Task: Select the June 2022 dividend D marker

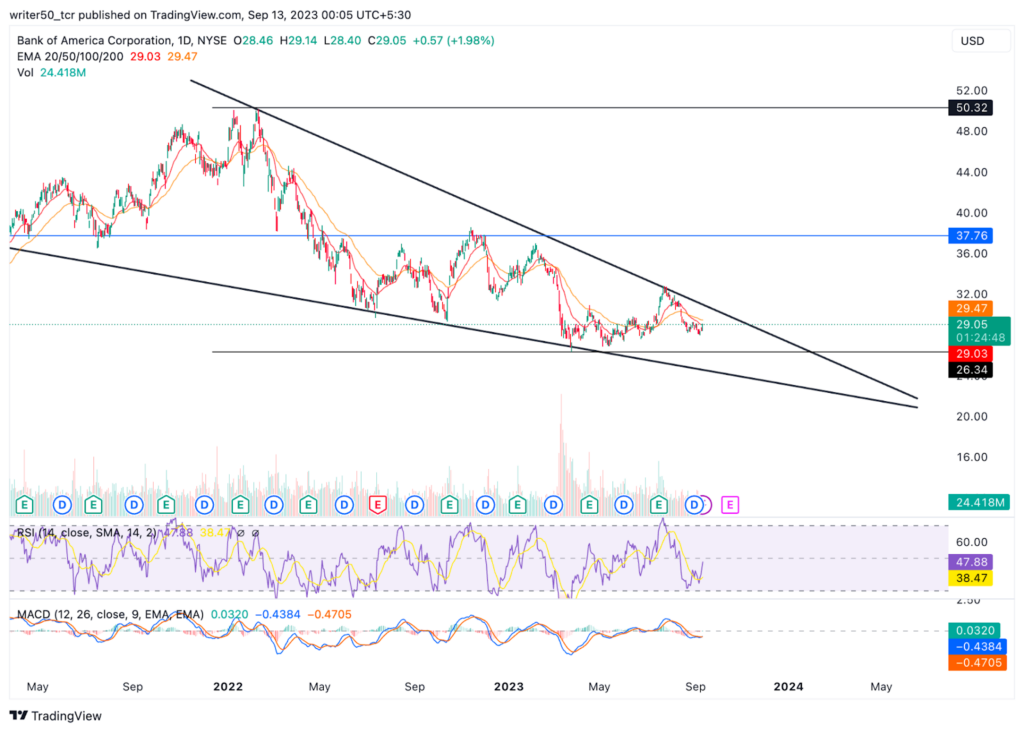Action: pyautogui.click(x=344, y=505)
